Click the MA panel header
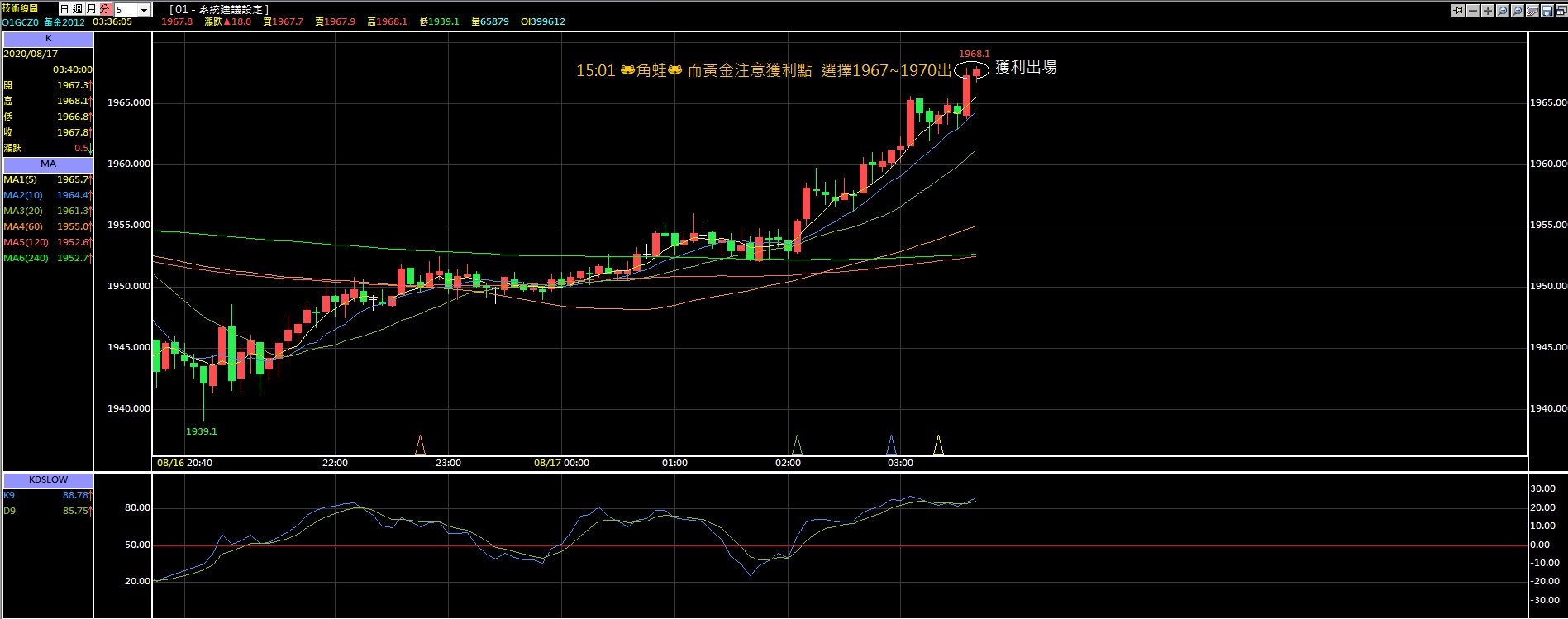The height and width of the screenshot is (619, 1568). pos(48,164)
